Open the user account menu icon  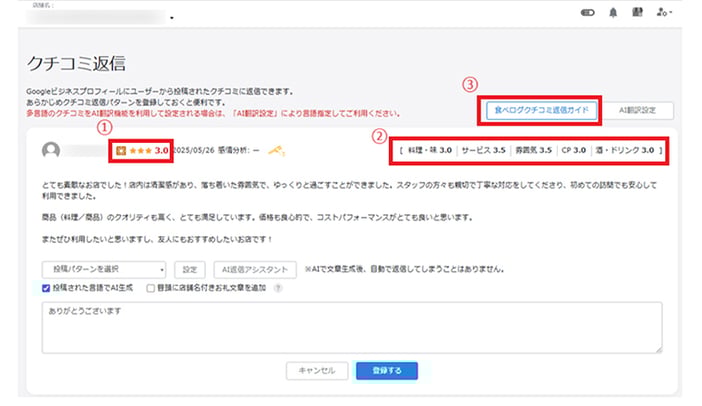pyautogui.click(x=663, y=13)
